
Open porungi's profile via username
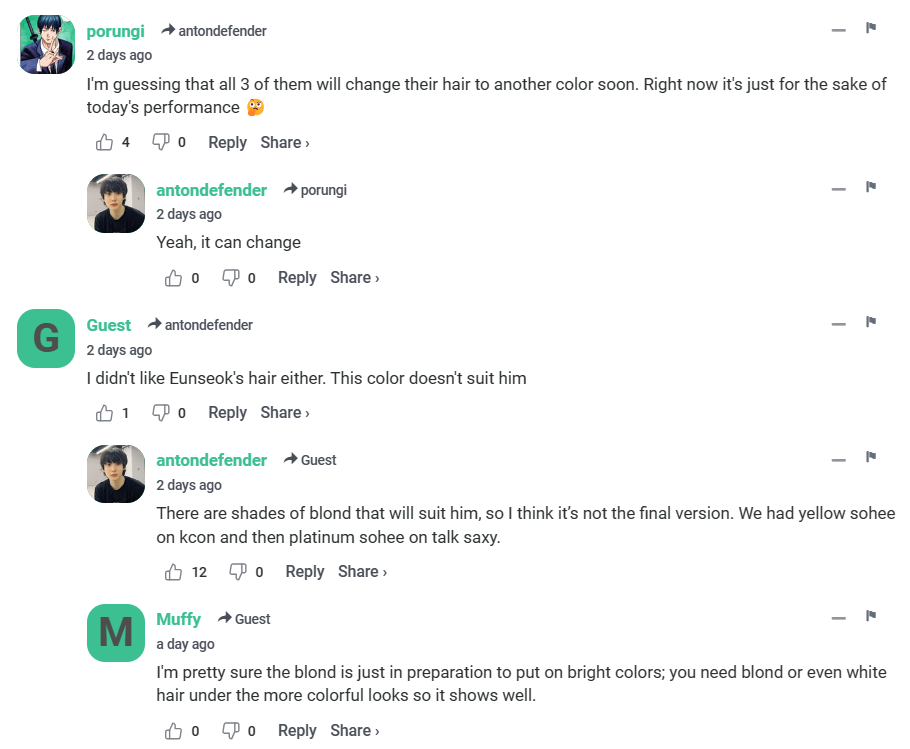click(116, 31)
